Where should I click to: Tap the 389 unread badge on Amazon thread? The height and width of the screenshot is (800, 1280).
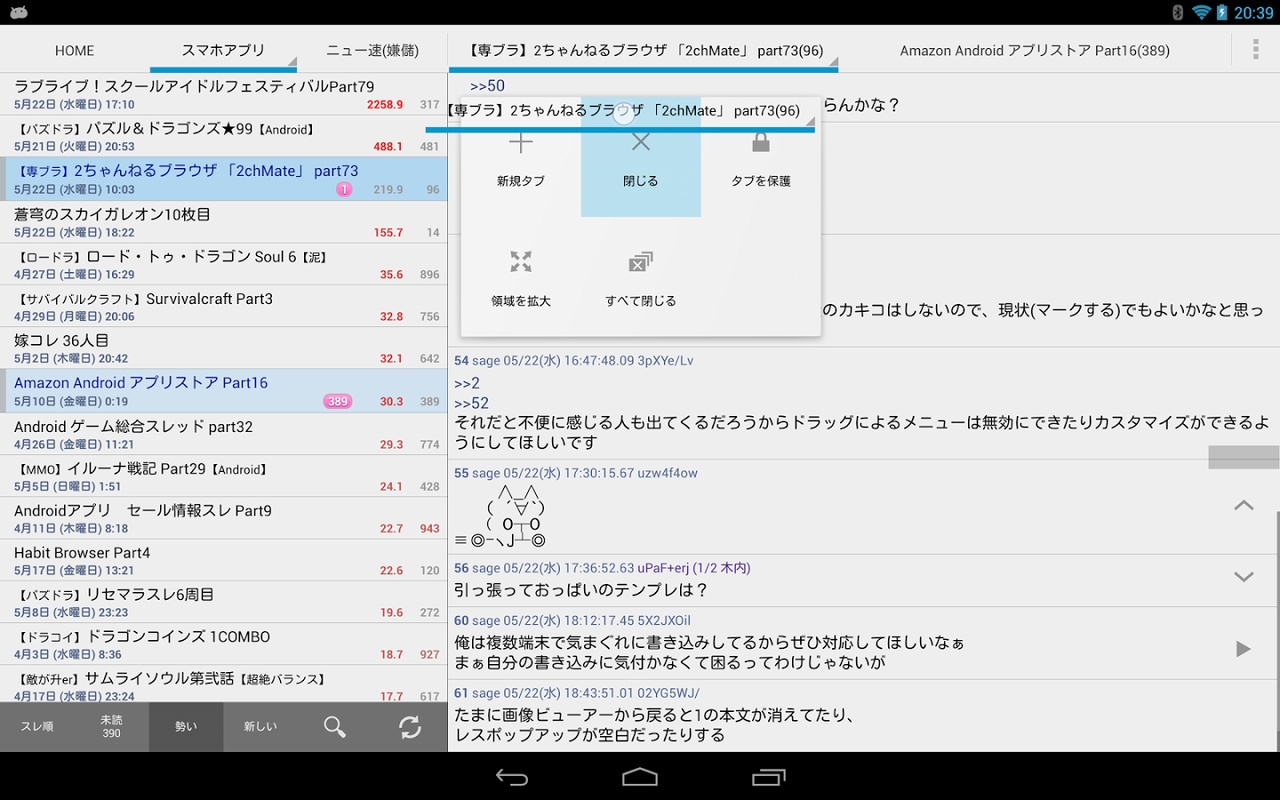[x=337, y=401]
